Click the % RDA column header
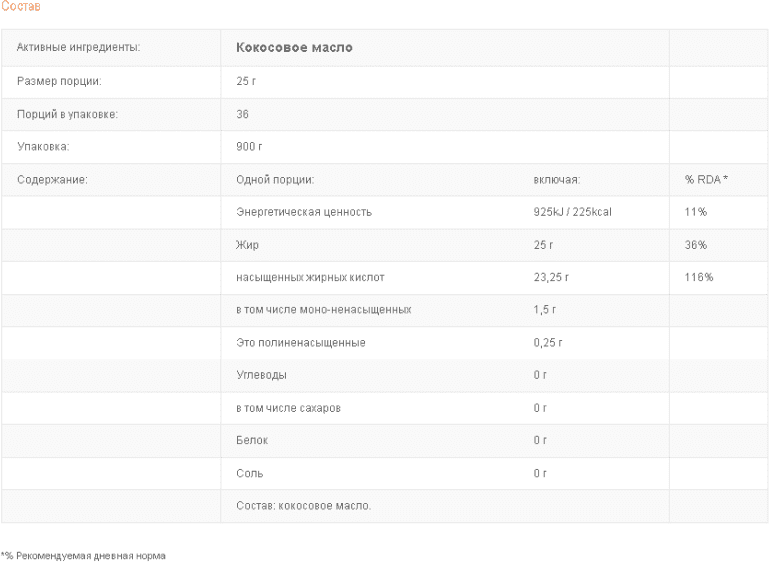The width and height of the screenshot is (769, 562). pyautogui.click(x=706, y=179)
